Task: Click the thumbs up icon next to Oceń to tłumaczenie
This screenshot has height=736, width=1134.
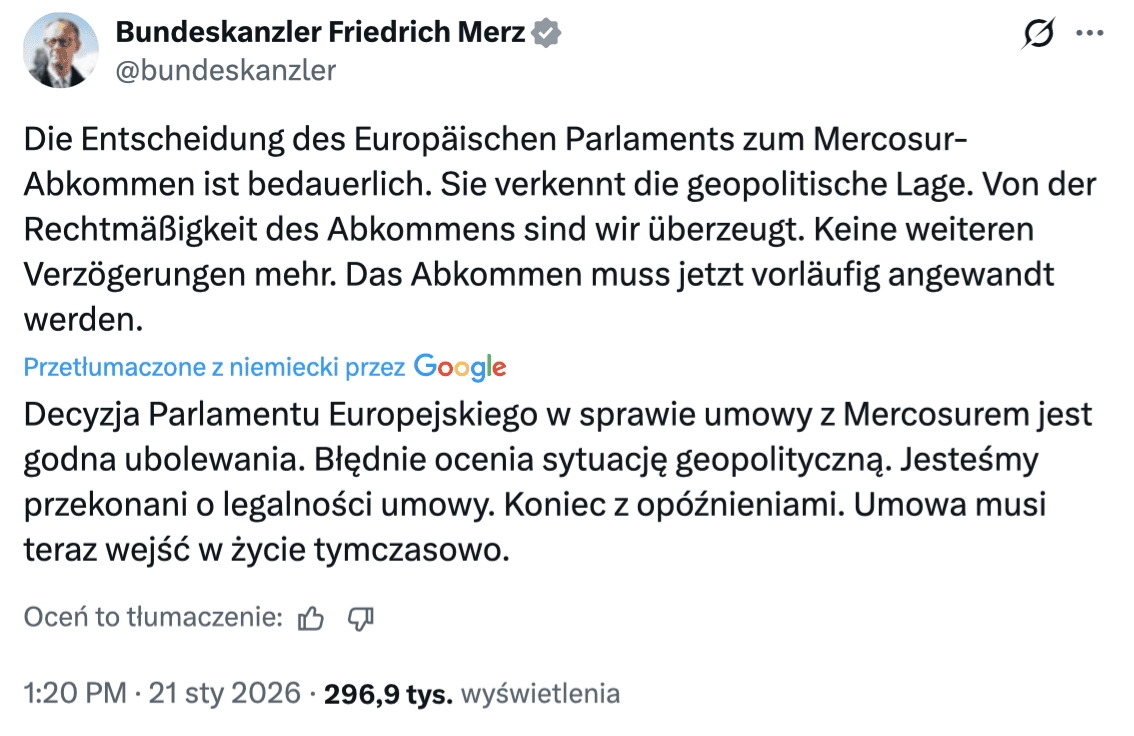Action: [x=310, y=619]
